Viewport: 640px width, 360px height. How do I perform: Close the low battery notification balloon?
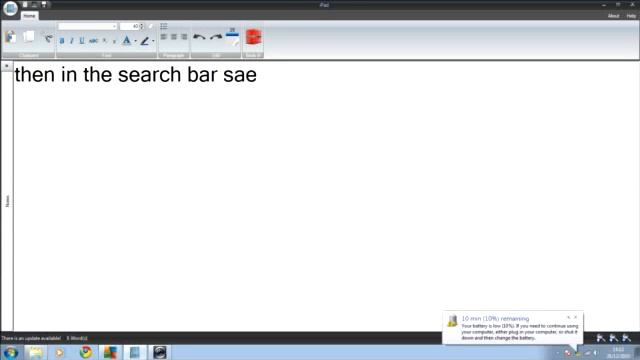tap(576, 317)
